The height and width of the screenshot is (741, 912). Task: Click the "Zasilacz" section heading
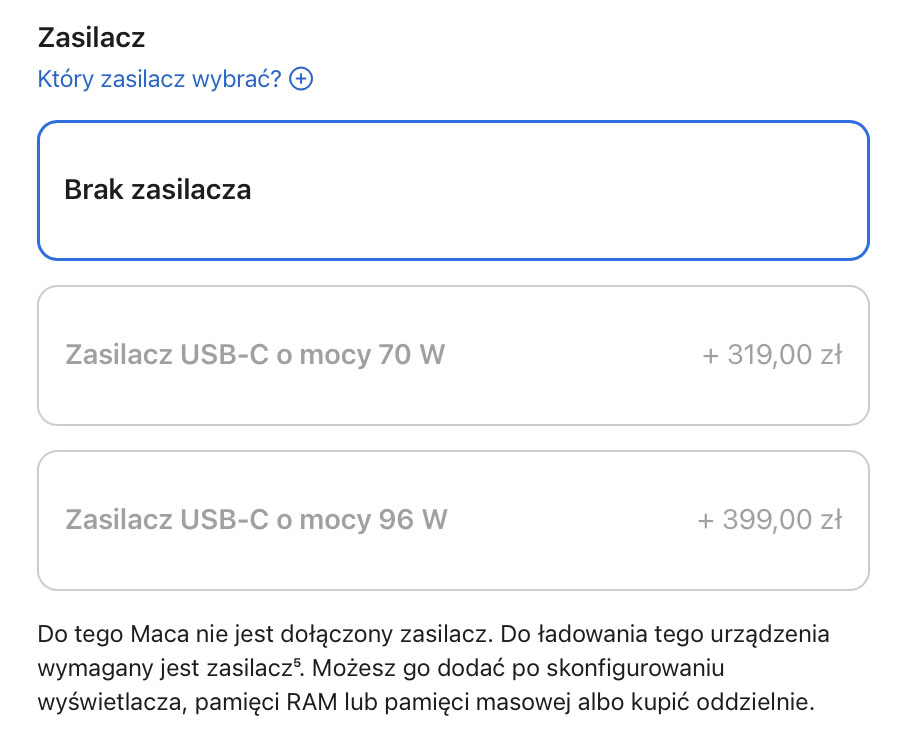(x=91, y=38)
